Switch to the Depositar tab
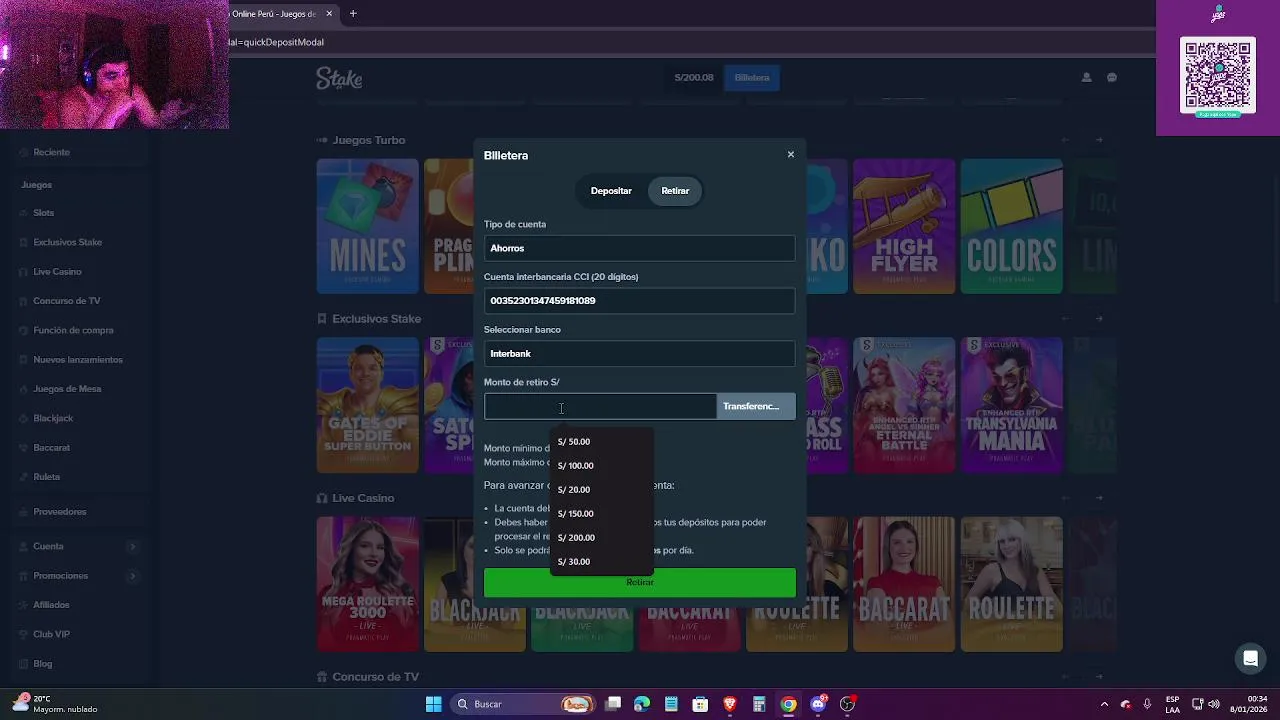 click(611, 191)
